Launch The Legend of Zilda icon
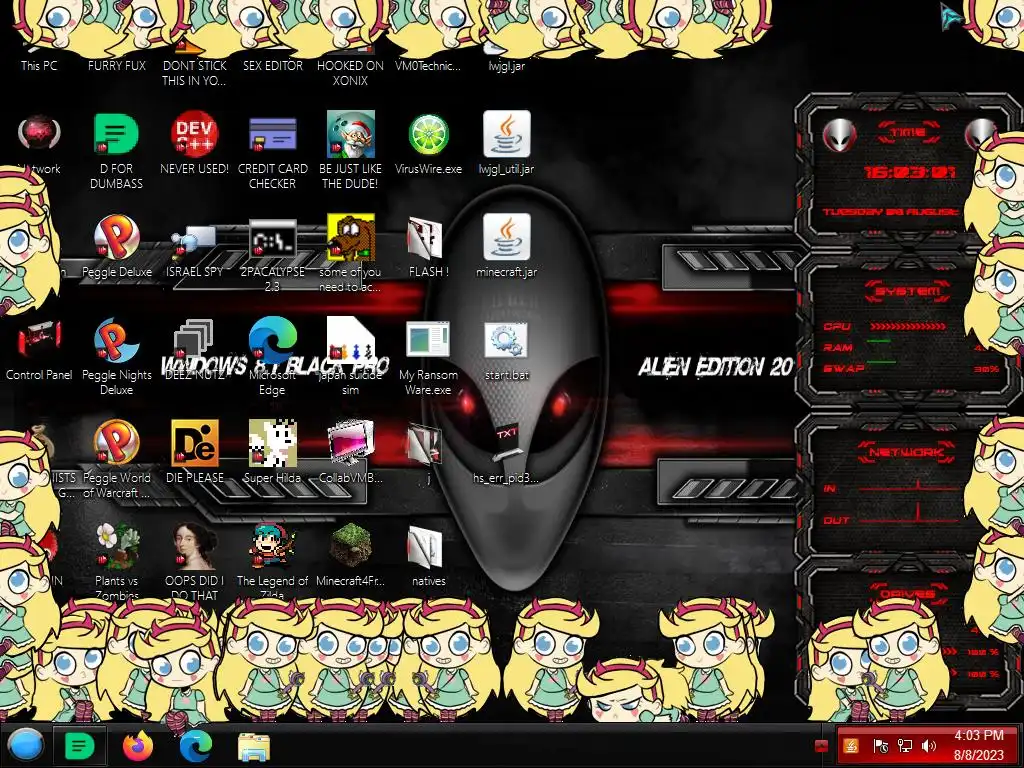1024x768 pixels. 272,546
